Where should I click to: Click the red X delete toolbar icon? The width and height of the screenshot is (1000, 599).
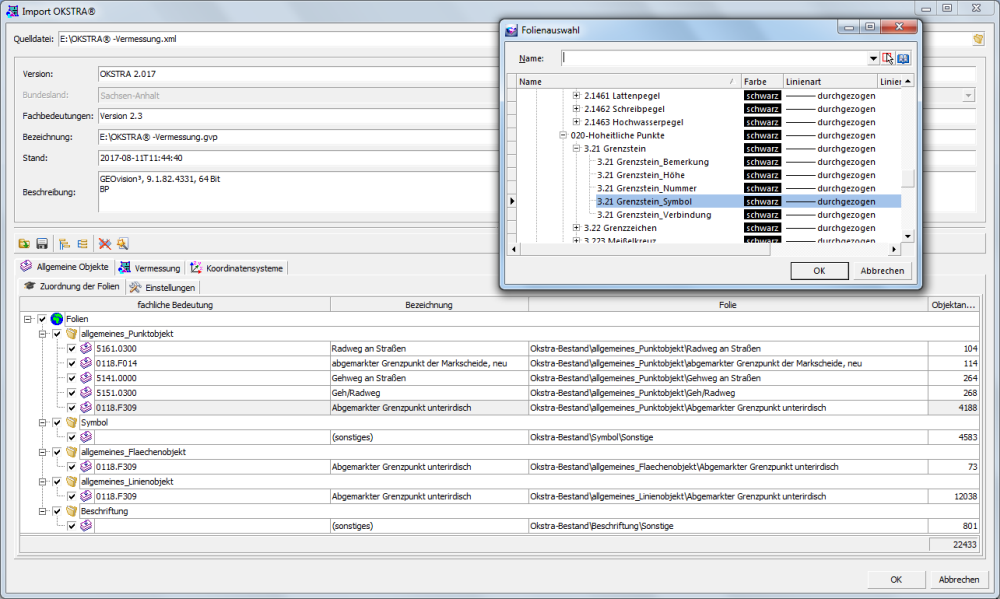105,244
